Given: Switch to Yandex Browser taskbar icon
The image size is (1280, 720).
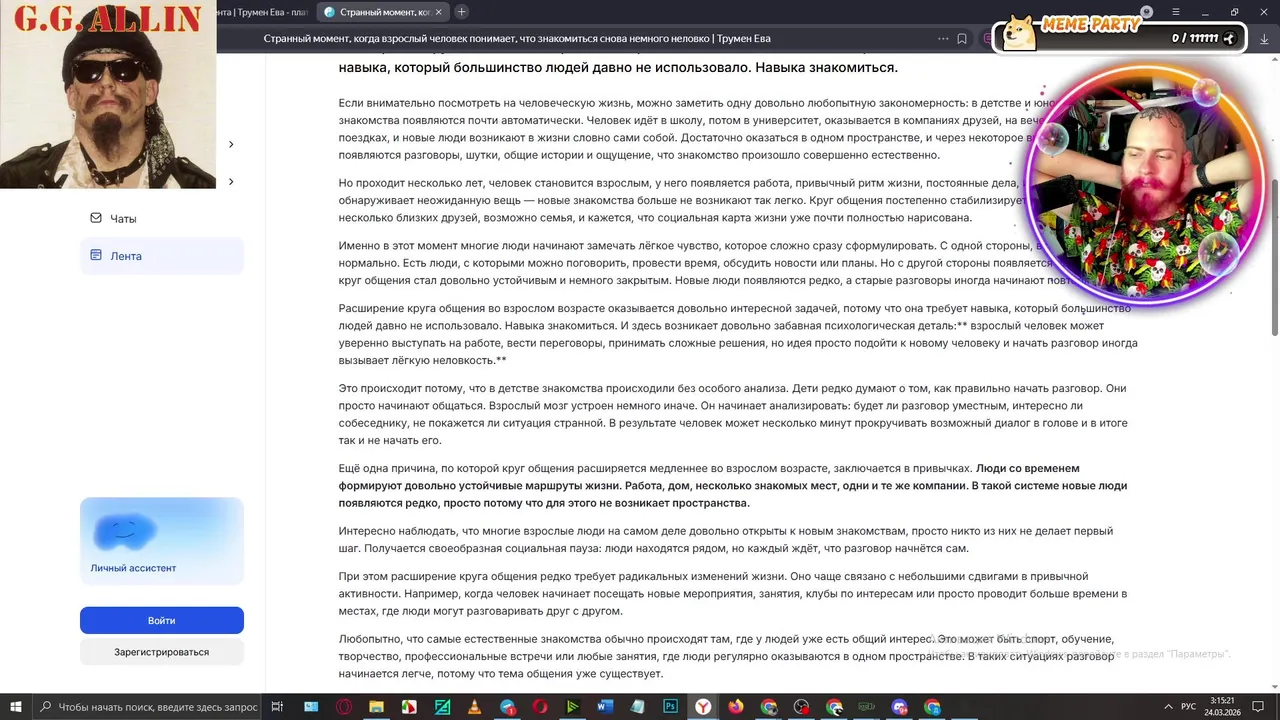Looking at the screenshot, I should (x=704, y=707).
